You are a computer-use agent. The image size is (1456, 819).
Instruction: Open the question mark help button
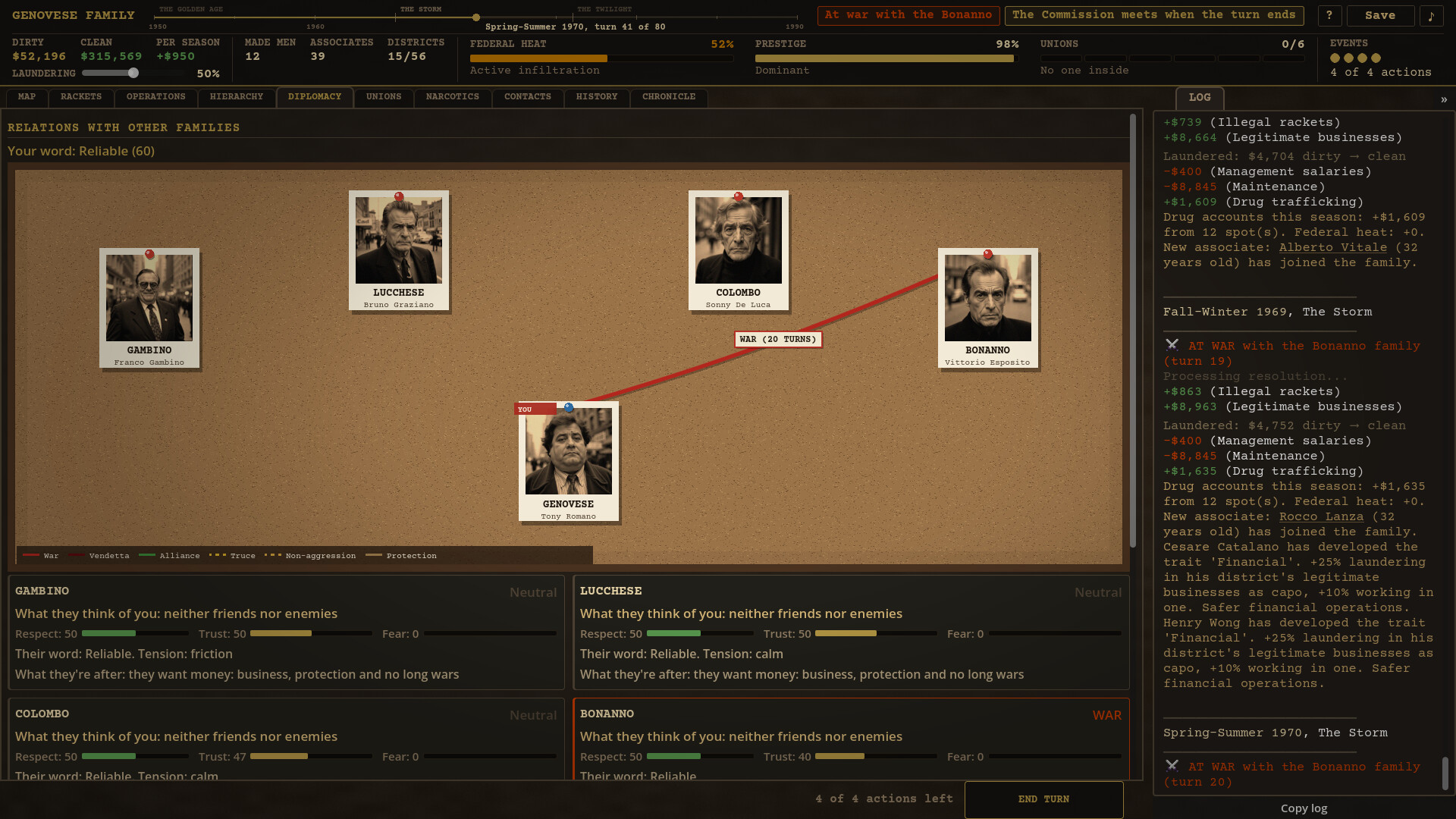pyautogui.click(x=1329, y=15)
